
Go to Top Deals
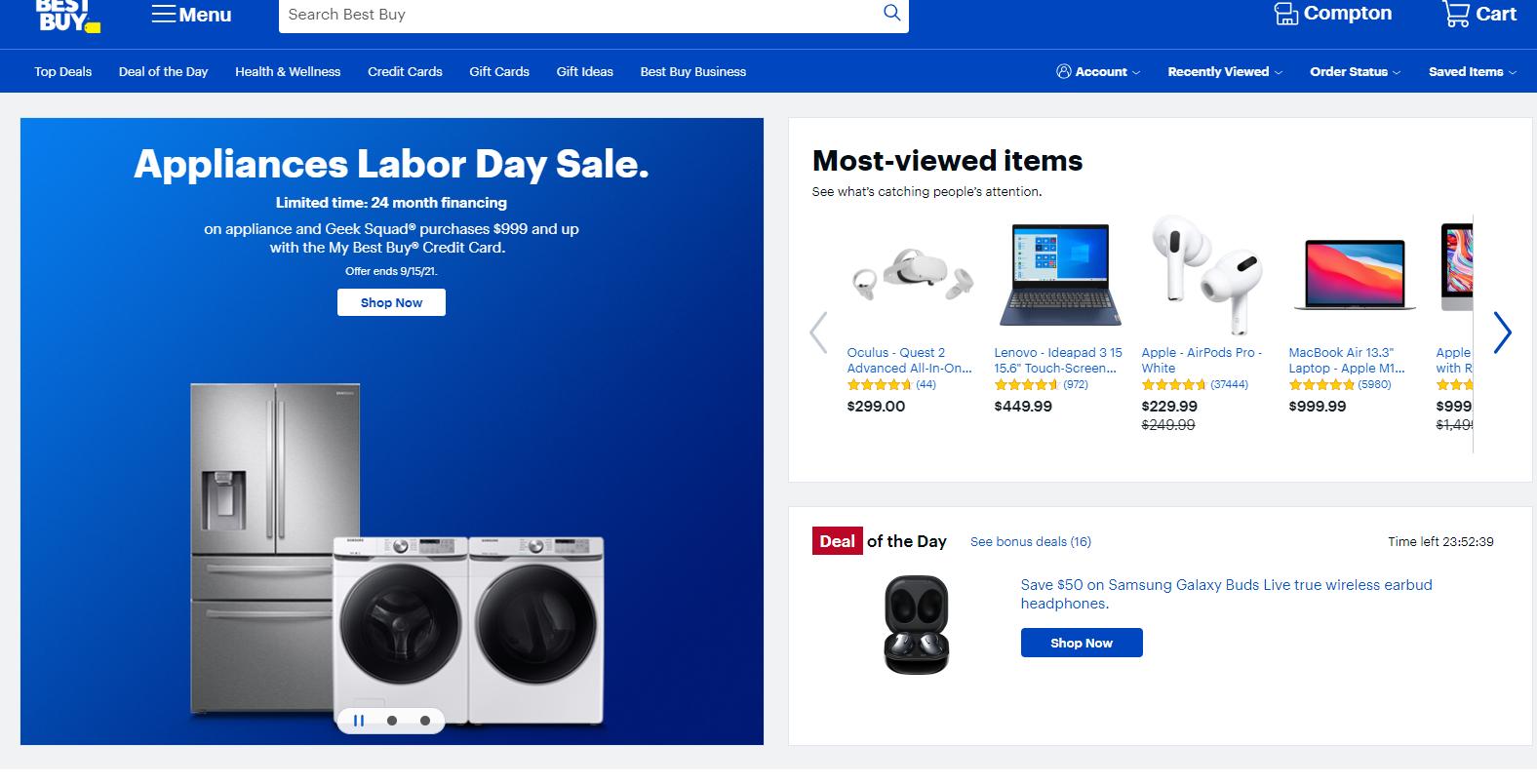(x=63, y=72)
